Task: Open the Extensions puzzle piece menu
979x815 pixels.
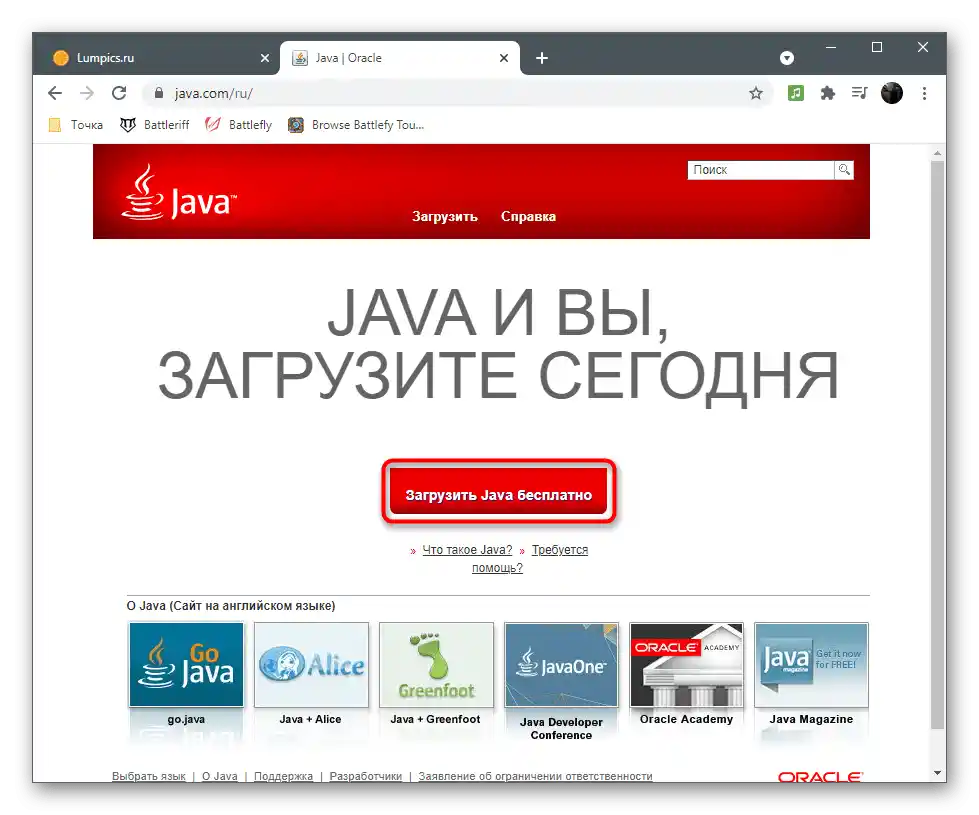Action: click(x=828, y=94)
